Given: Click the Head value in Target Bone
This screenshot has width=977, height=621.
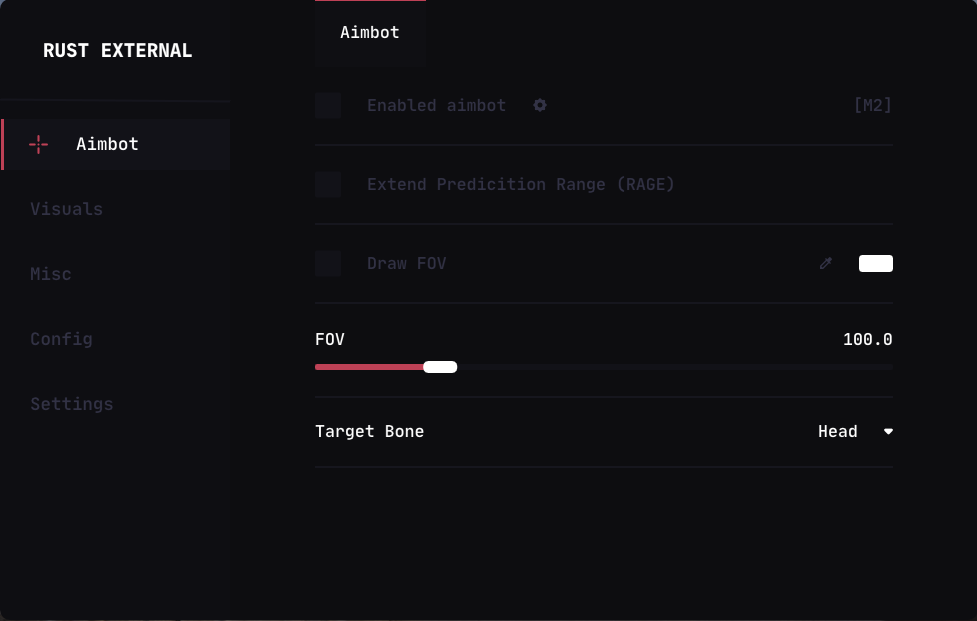Looking at the screenshot, I should pos(837,432).
